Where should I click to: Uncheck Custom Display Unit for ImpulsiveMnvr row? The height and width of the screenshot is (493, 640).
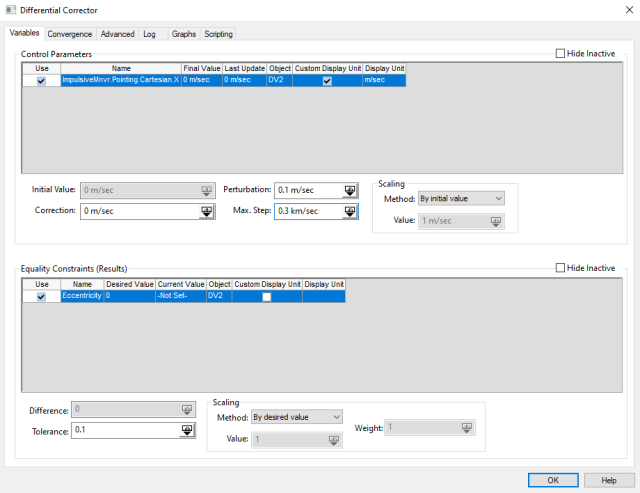pyautogui.click(x=328, y=80)
